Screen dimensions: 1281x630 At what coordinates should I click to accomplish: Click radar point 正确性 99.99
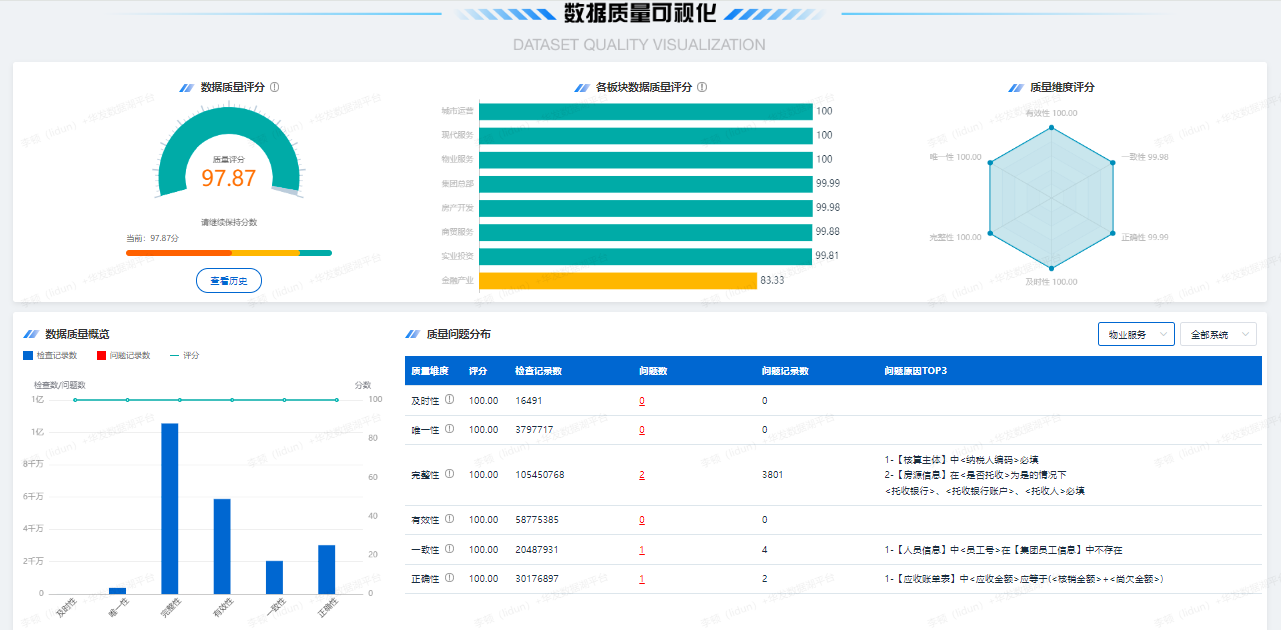(1112, 233)
